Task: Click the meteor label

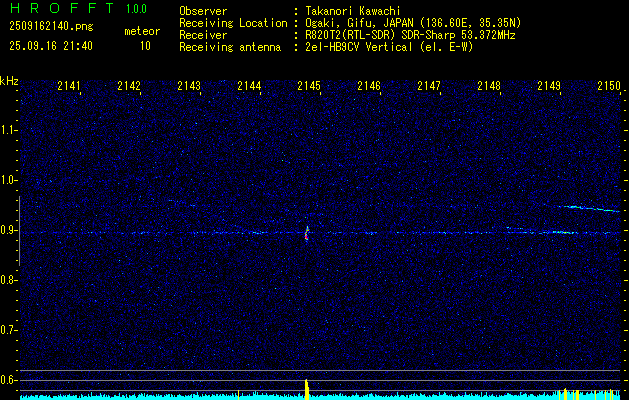Action: pyautogui.click(x=142, y=31)
